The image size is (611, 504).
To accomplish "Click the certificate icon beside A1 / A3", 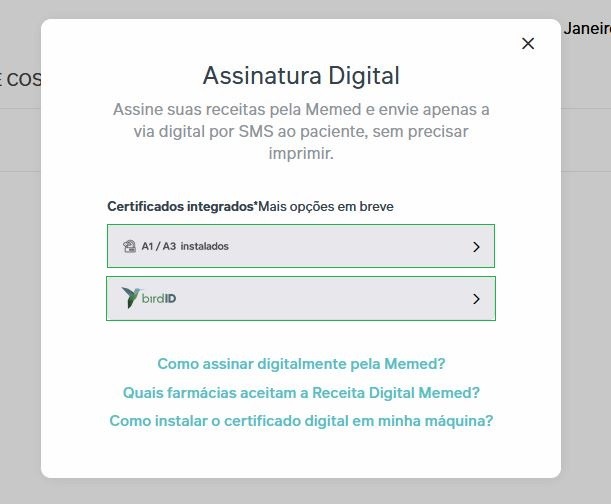I will coord(129,246).
